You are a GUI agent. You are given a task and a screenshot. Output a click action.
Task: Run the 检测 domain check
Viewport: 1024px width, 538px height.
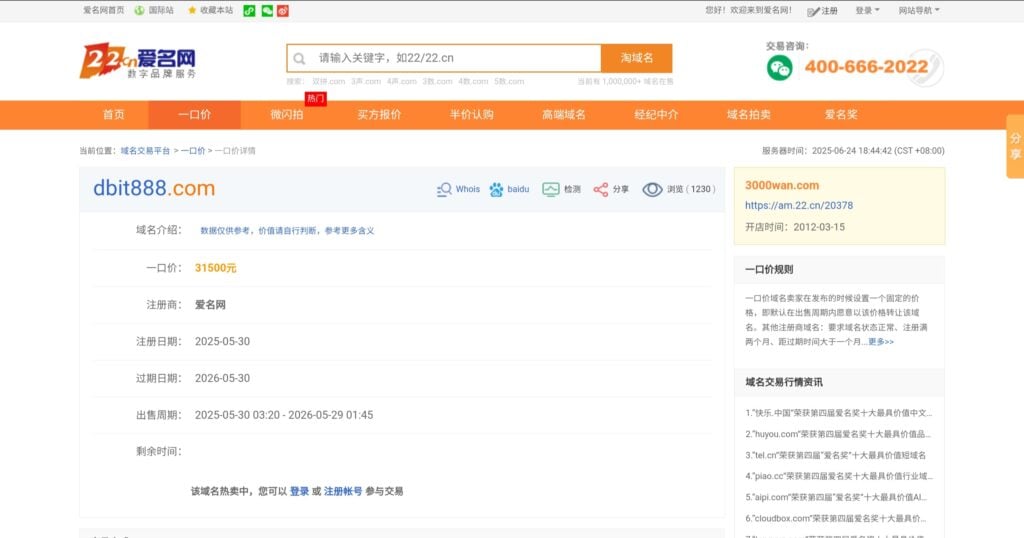click(562, 189)
